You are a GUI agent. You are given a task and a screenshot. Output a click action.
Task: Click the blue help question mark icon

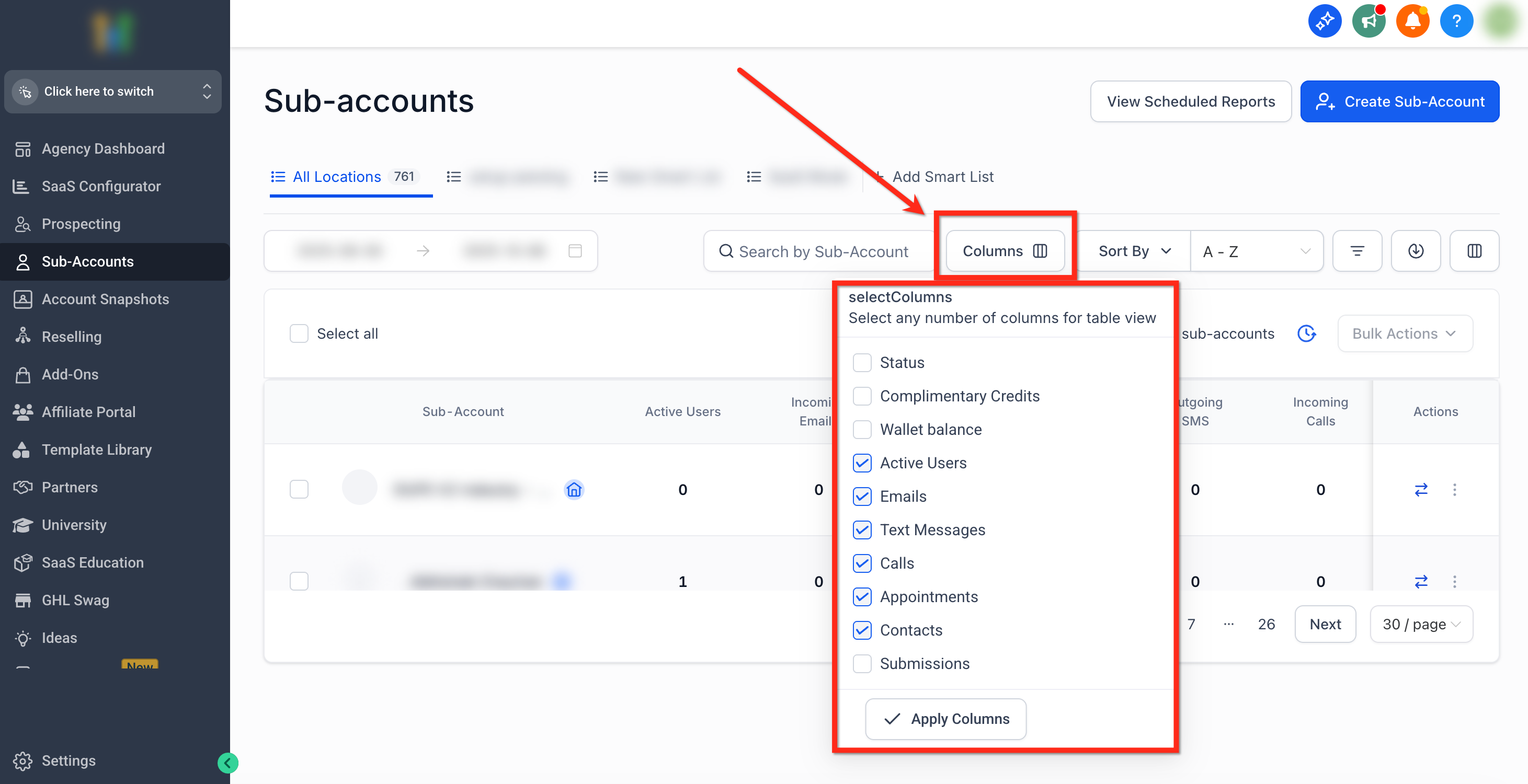point(1456,21)
